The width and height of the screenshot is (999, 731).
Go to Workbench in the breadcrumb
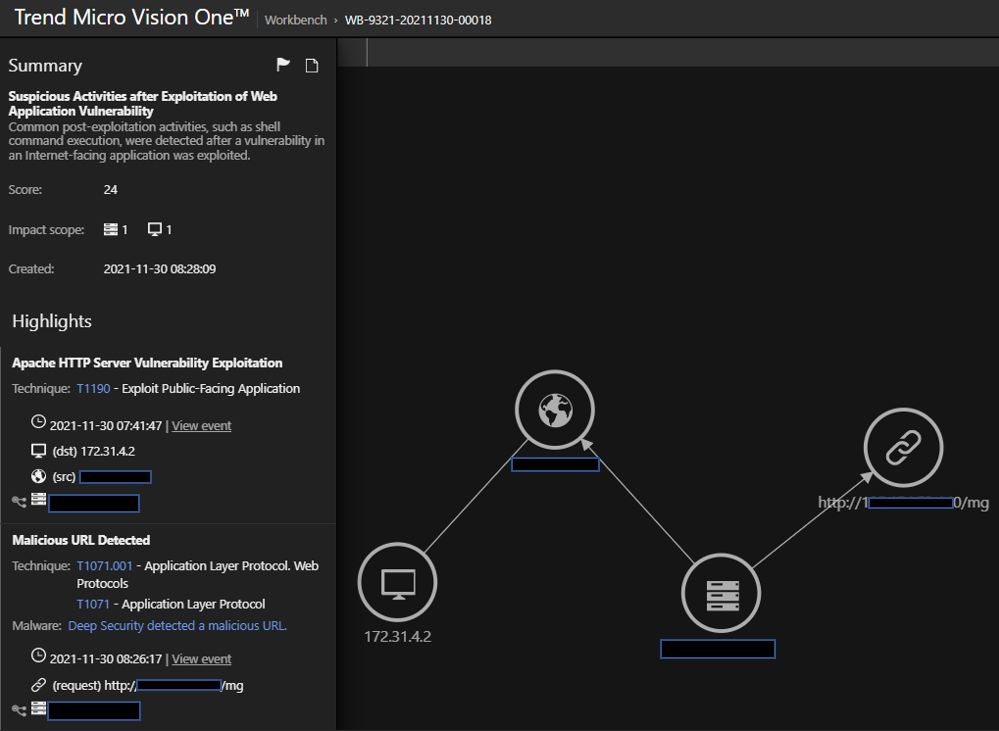point(295,20)
